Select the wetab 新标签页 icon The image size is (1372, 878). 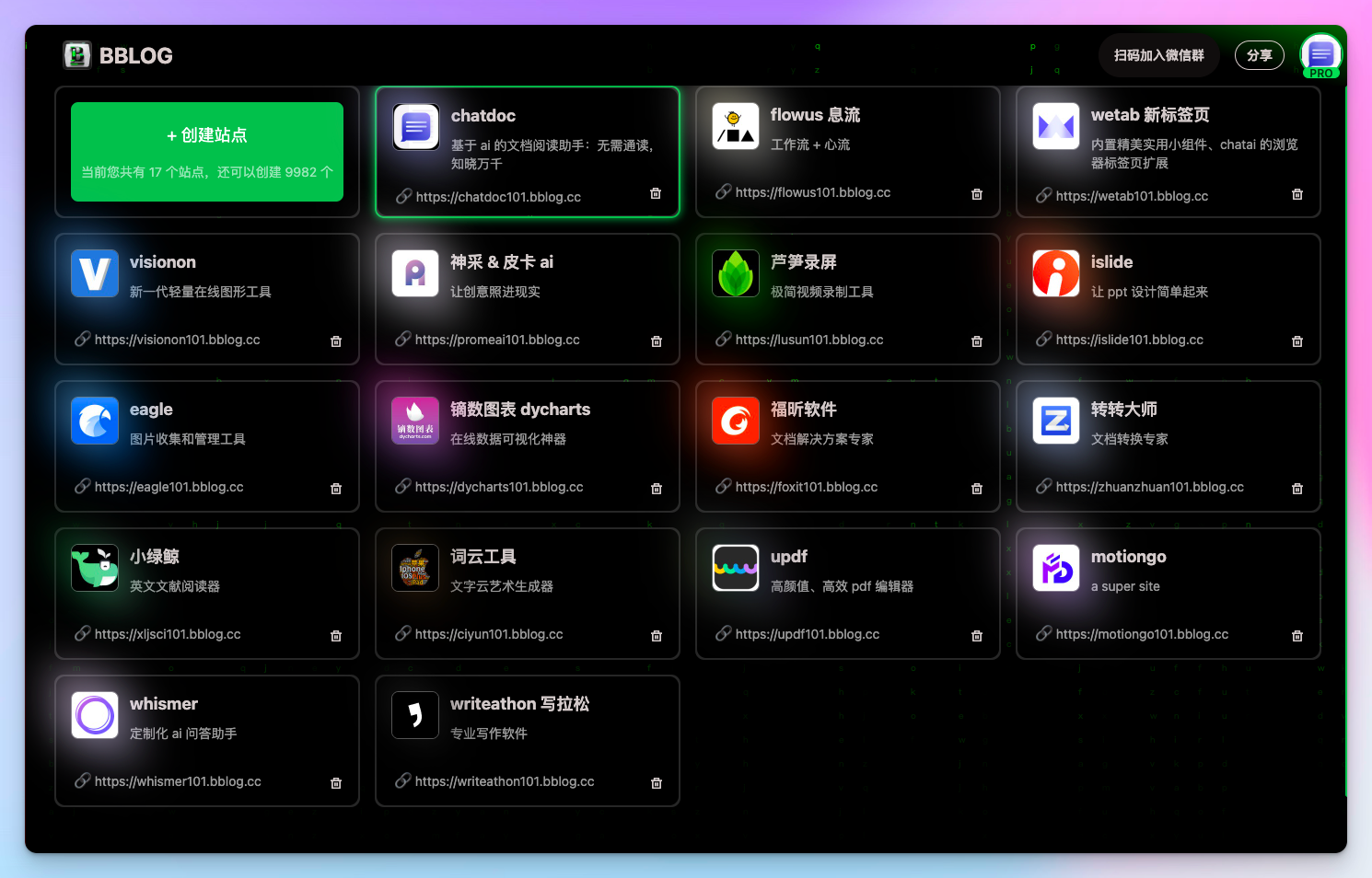pos(1055,126)
